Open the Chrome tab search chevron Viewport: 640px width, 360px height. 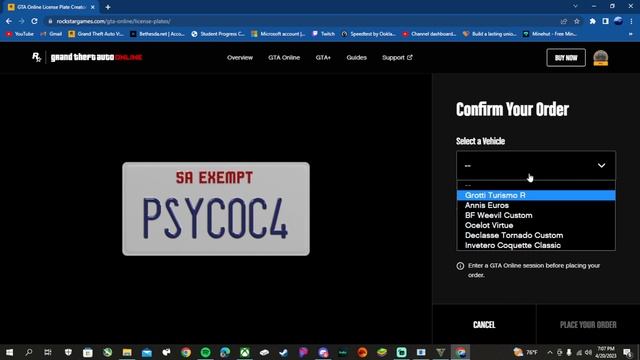(575, 7)
